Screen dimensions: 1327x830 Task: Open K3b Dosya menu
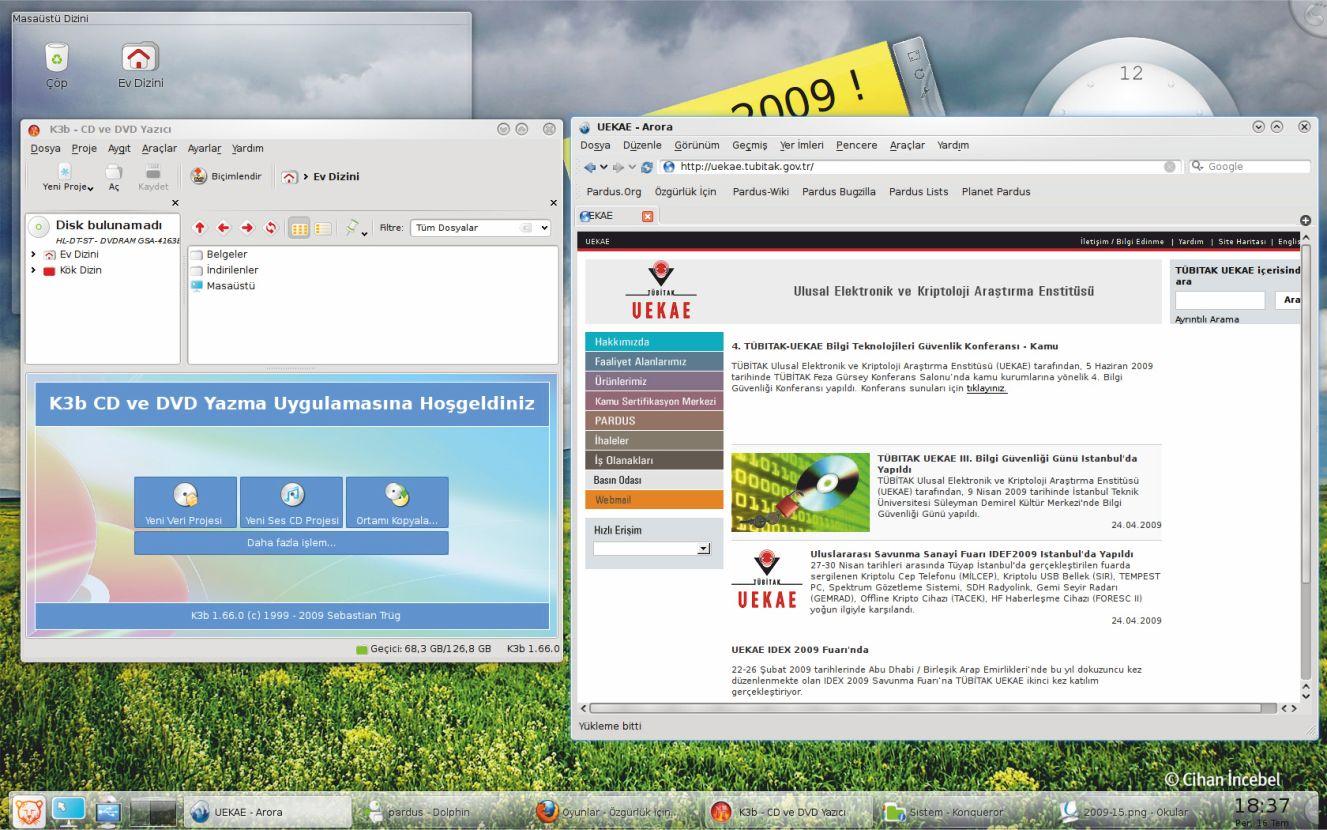(45, 148)
